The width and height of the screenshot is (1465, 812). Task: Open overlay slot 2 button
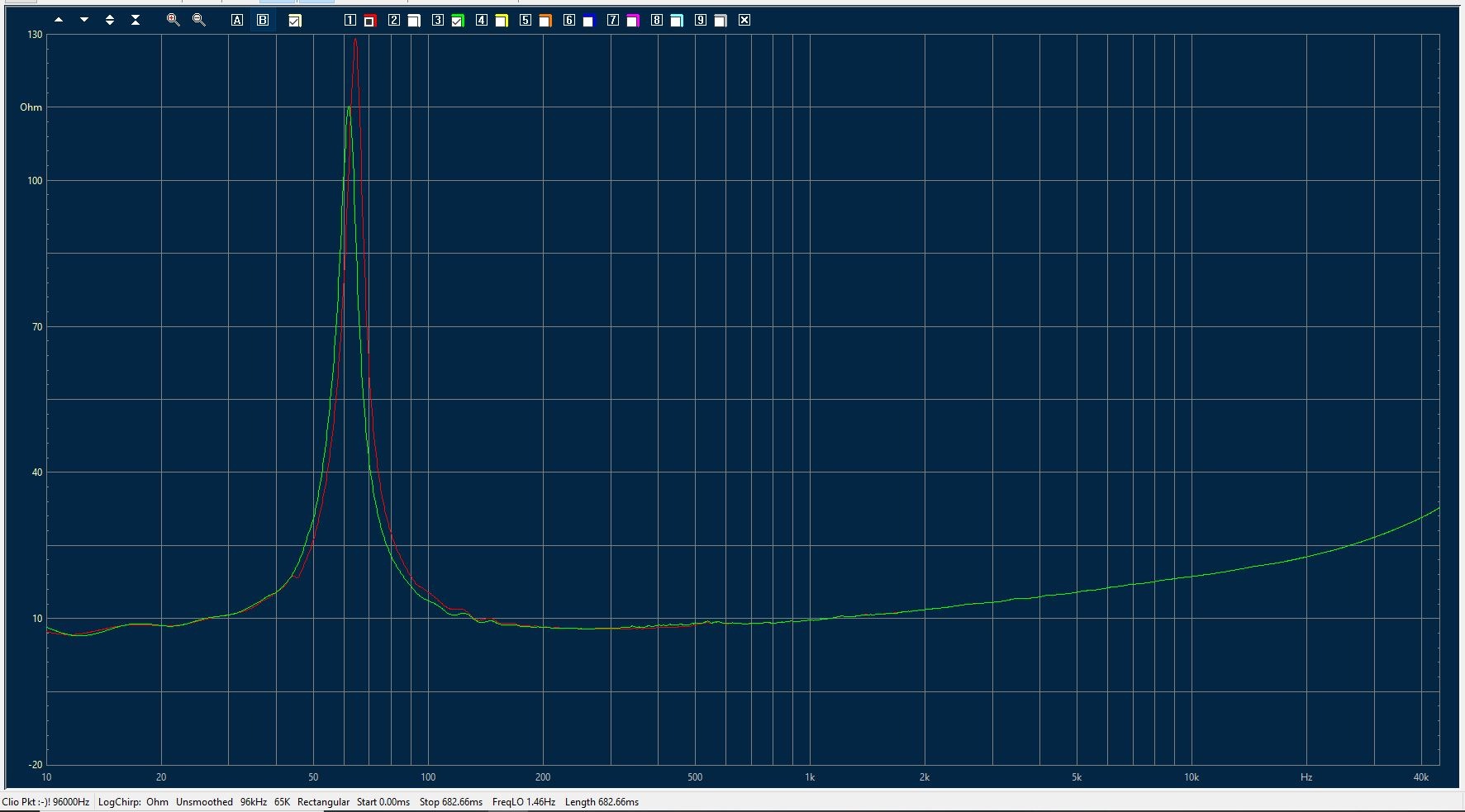tap(394, 20)
